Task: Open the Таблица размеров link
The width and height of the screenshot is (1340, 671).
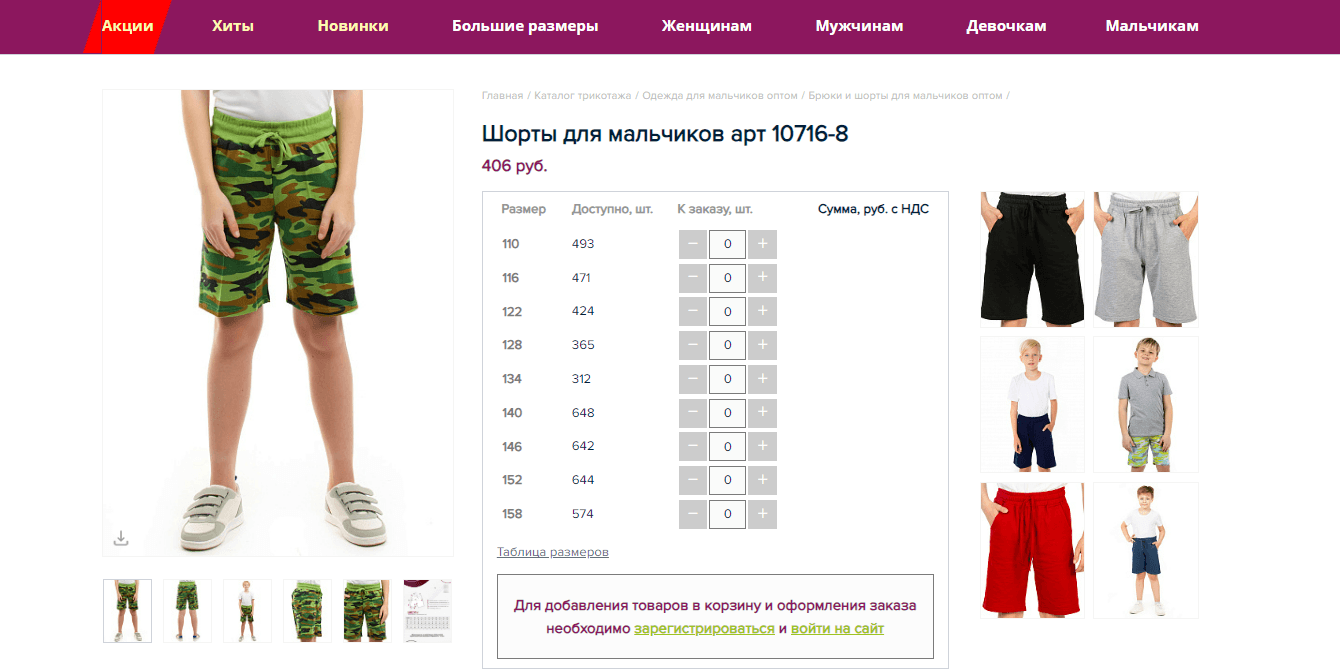Action: point(553,552)
